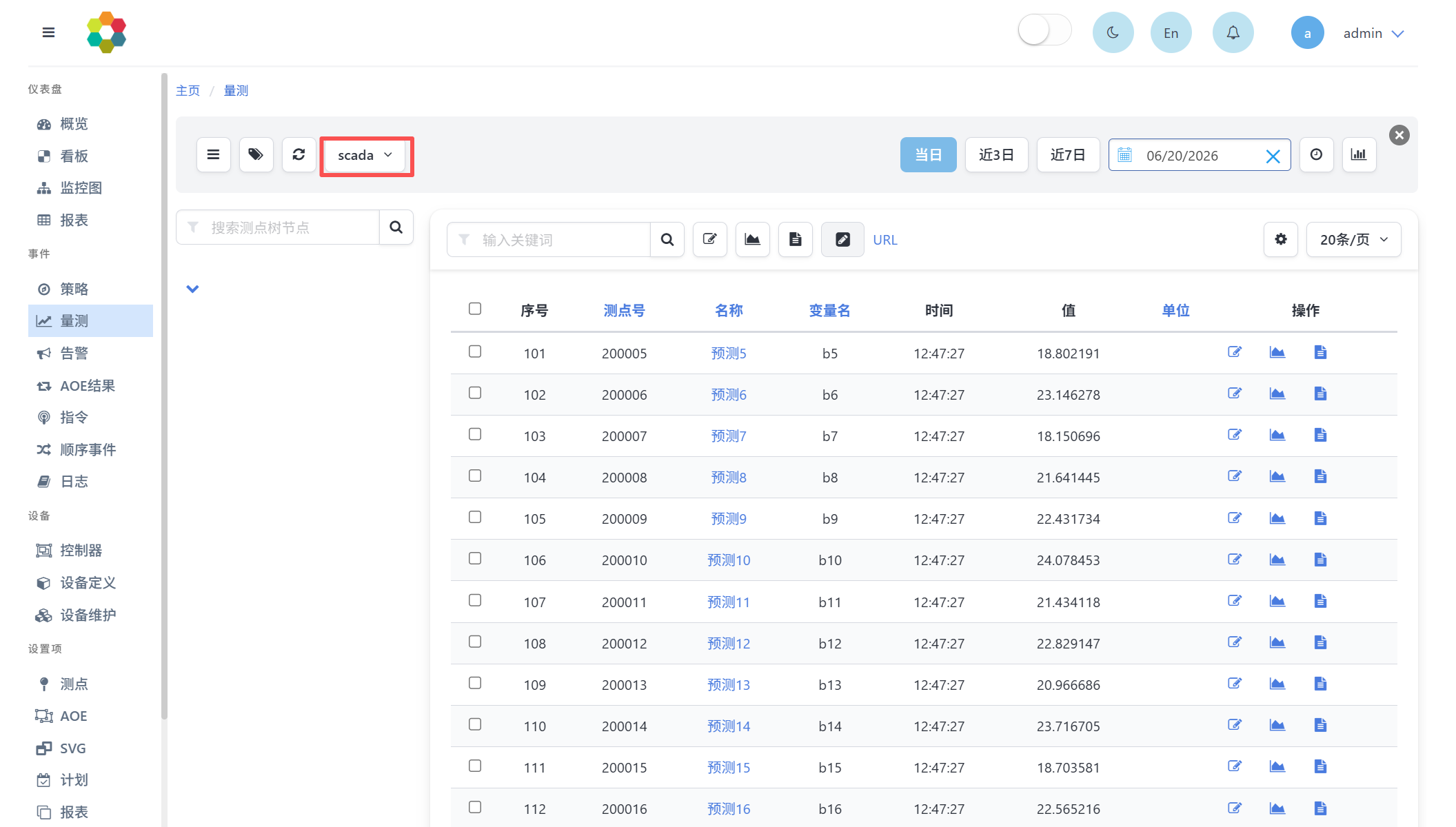The height and width of the screenshot is (827, 1456).
Task: Click the URL link
Action: [885, 240]
